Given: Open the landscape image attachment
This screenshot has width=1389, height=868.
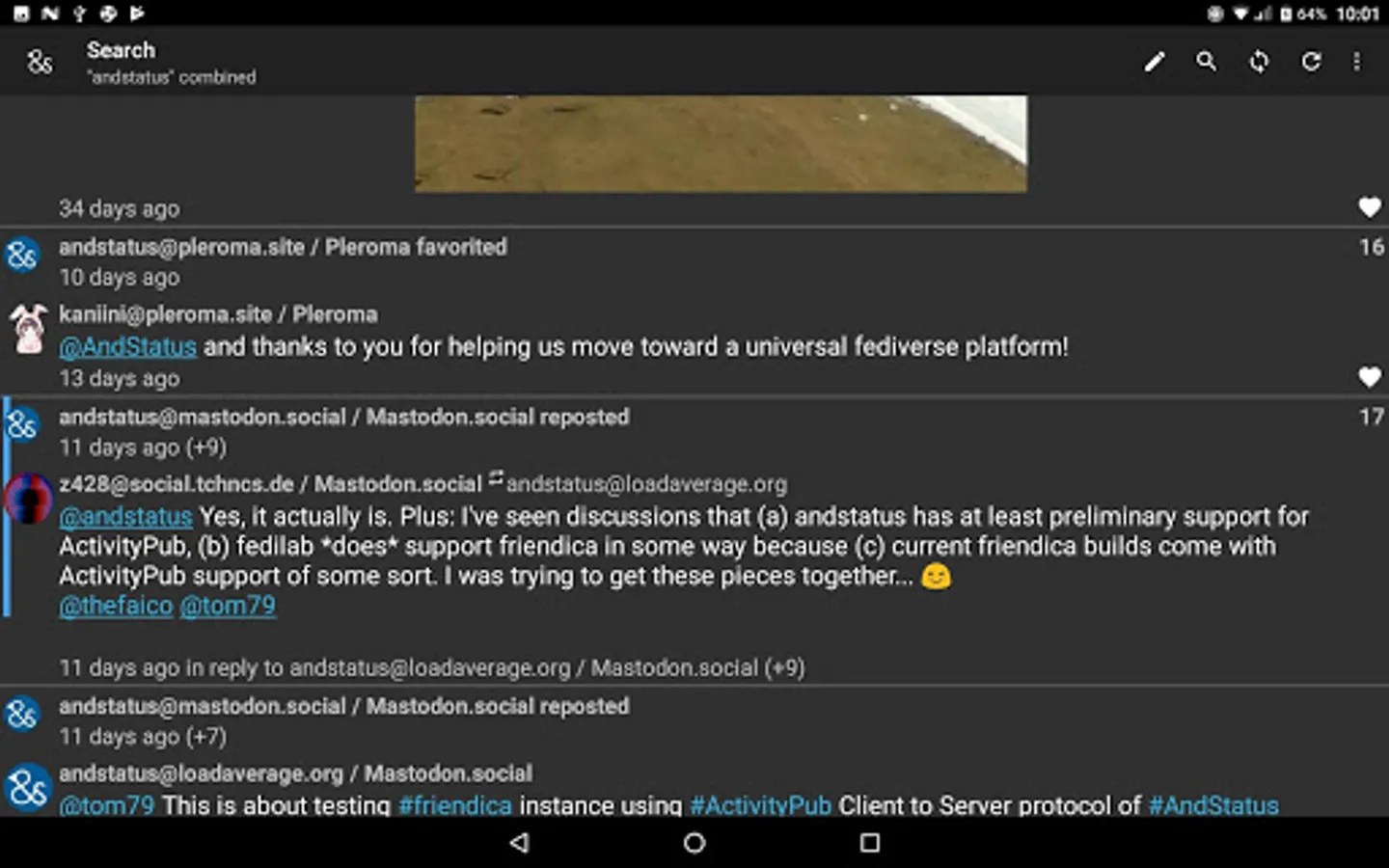Looking at the screenshot, I should tap(721, 144).
